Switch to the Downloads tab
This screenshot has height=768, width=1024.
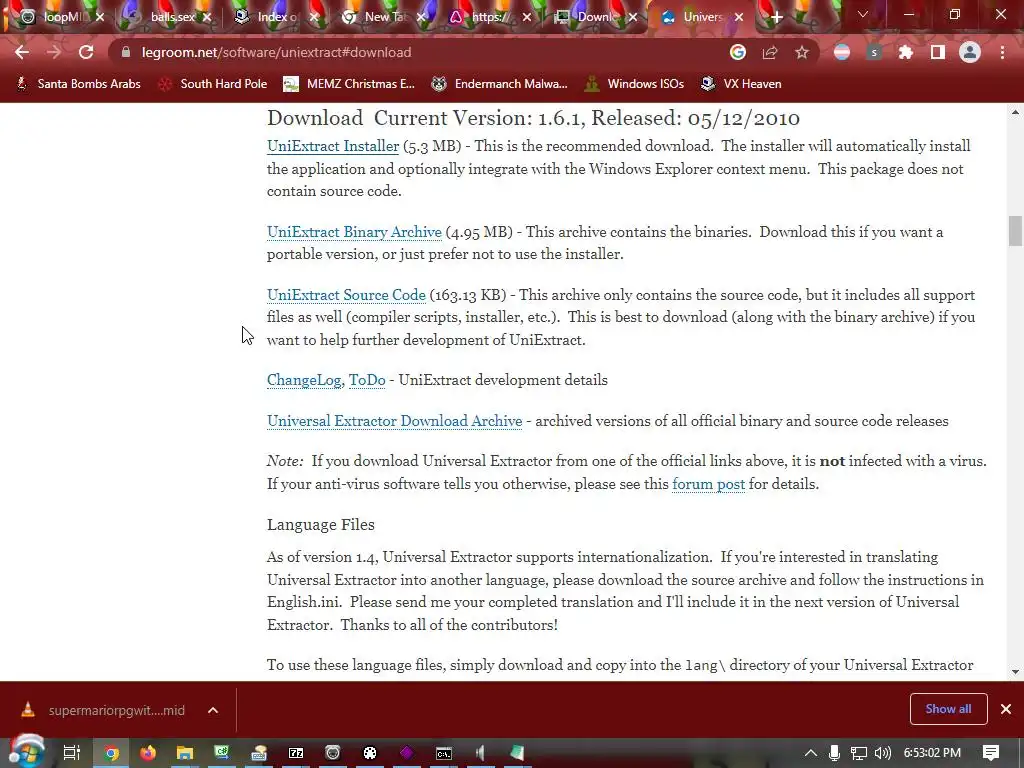coord(594,17)
